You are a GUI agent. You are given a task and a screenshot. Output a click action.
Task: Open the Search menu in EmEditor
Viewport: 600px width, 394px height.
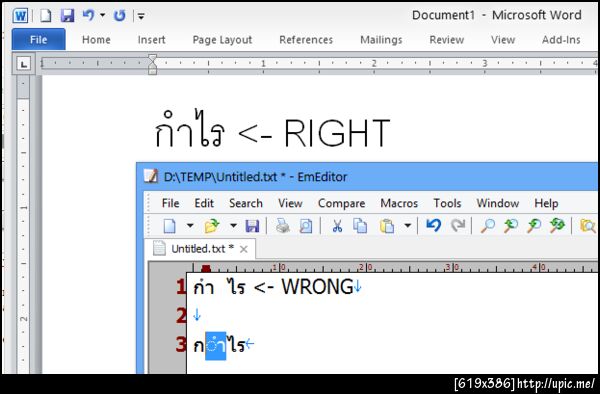coord(246,203)
